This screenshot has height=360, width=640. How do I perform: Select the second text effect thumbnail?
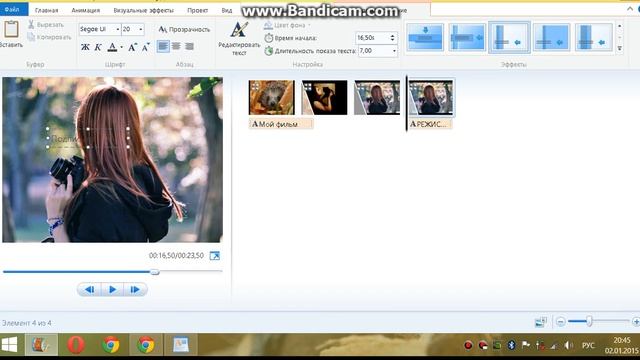[x=467, y=37]
